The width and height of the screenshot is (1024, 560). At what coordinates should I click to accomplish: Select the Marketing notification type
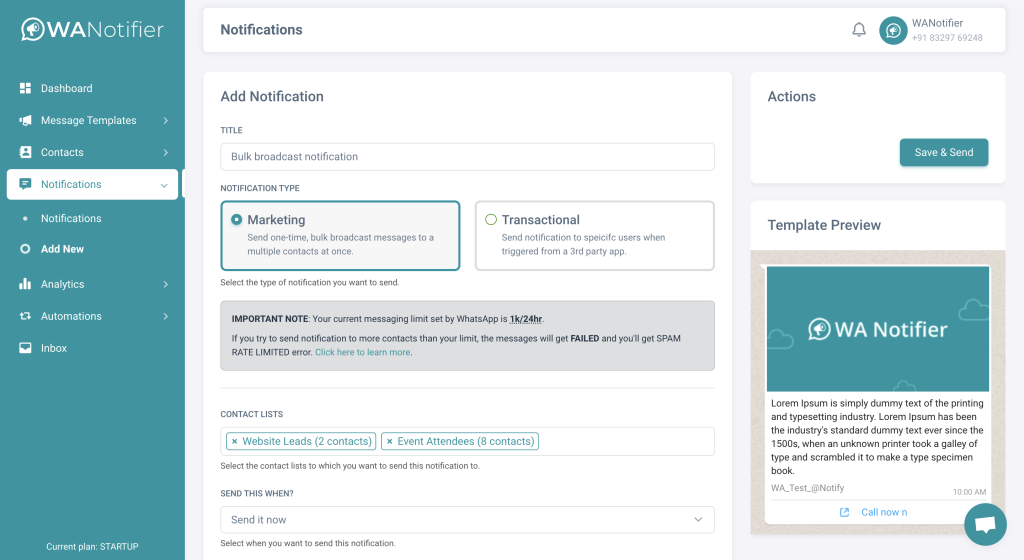click(x=237, y=220)
